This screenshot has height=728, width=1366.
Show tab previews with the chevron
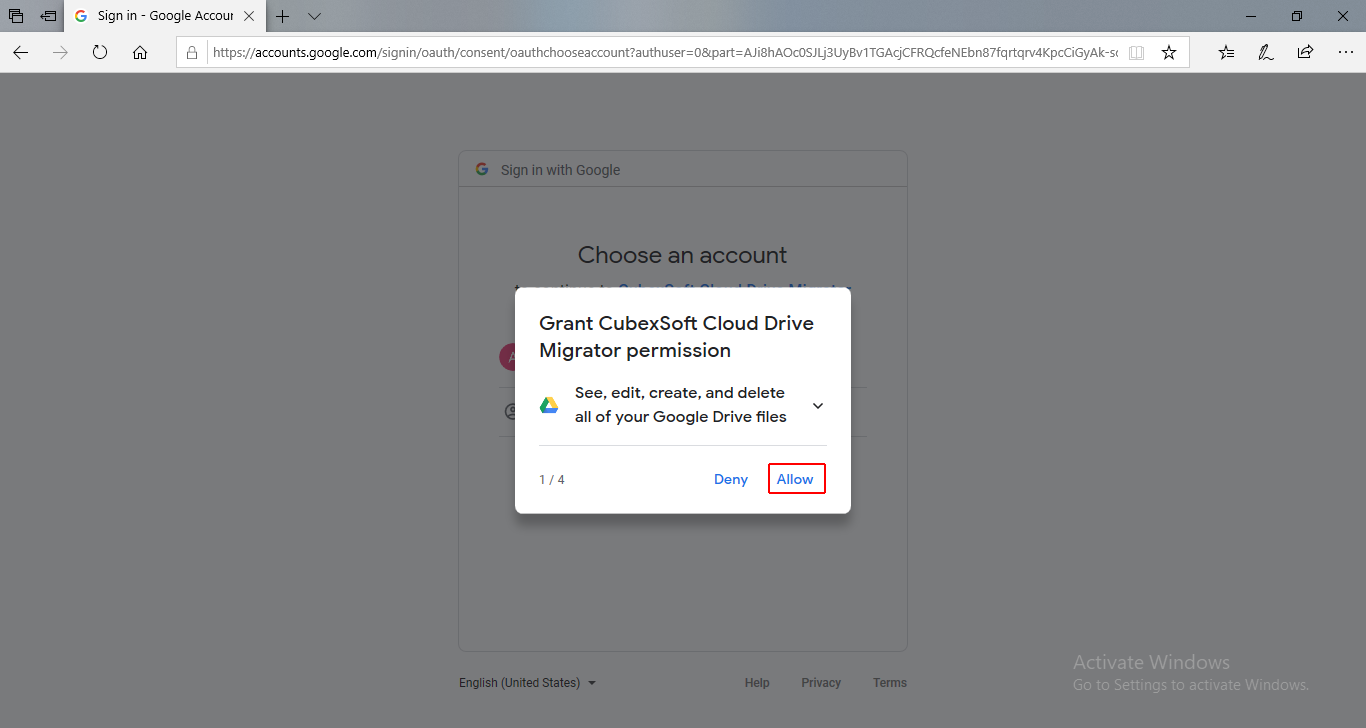[x=314, y=16]
